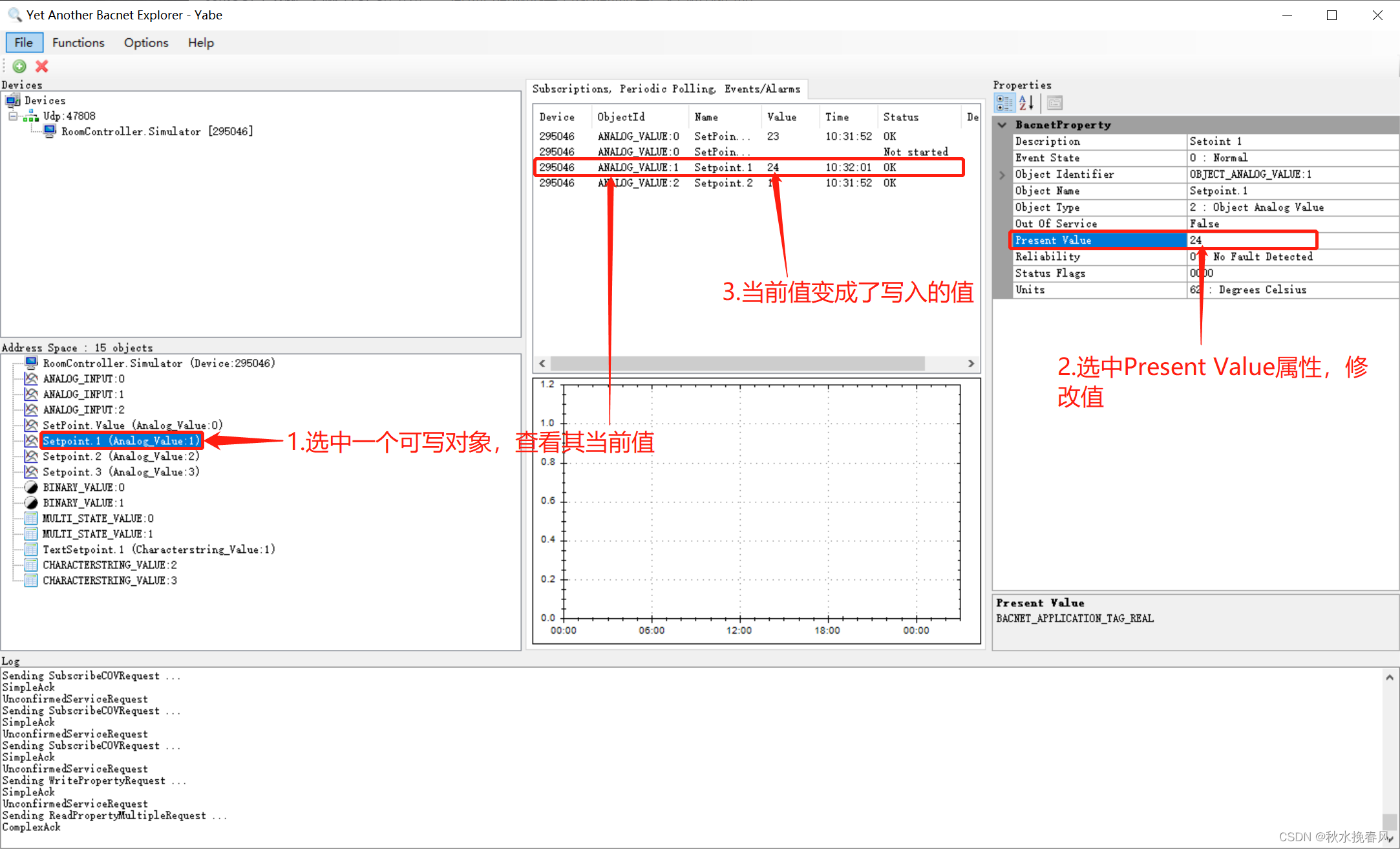This screenshot has width=1400, height=849.
Task: Open the Property Pages icon
Action: (1054, 102)
